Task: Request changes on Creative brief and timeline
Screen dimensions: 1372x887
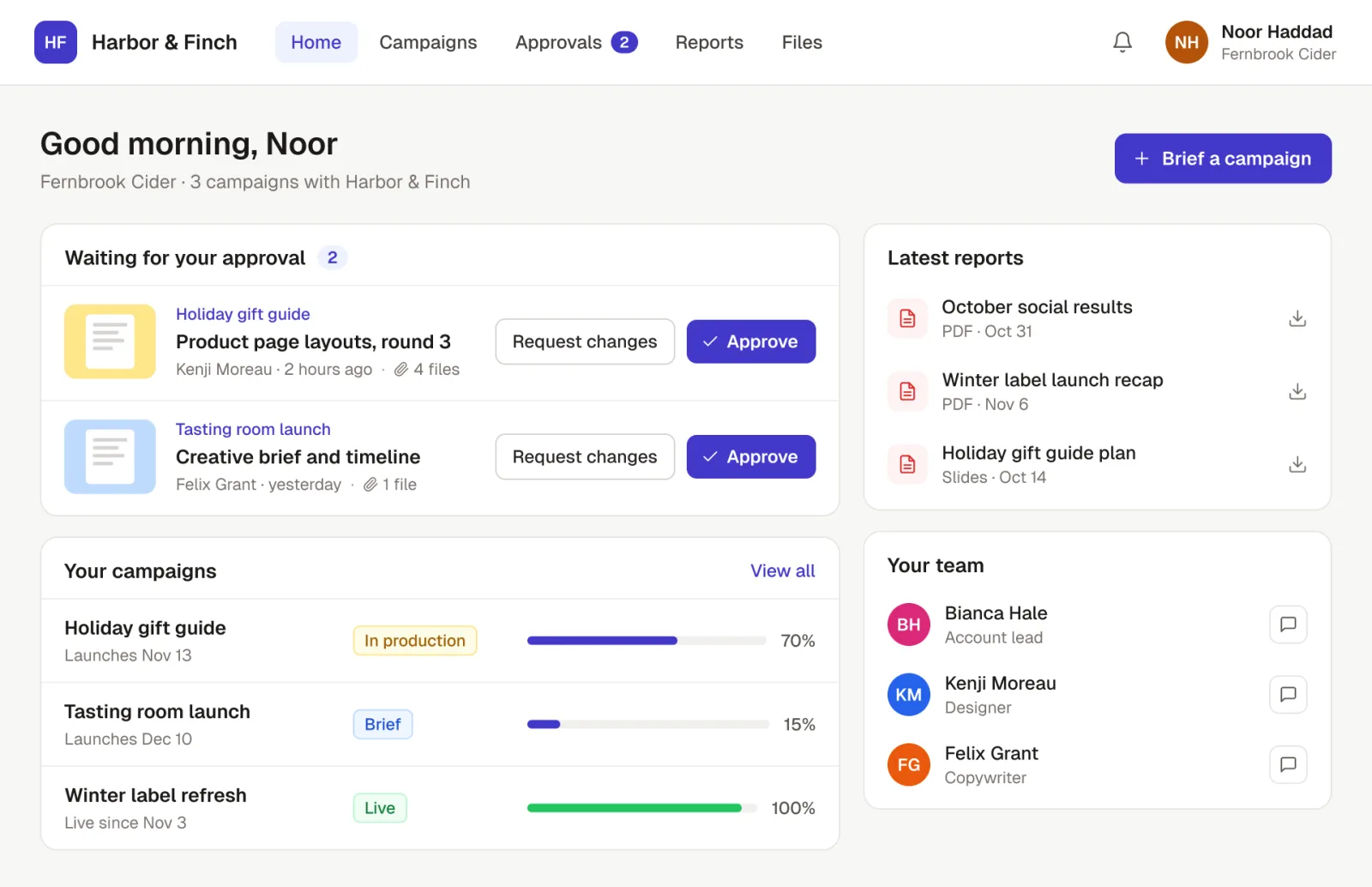Action: 585,456
